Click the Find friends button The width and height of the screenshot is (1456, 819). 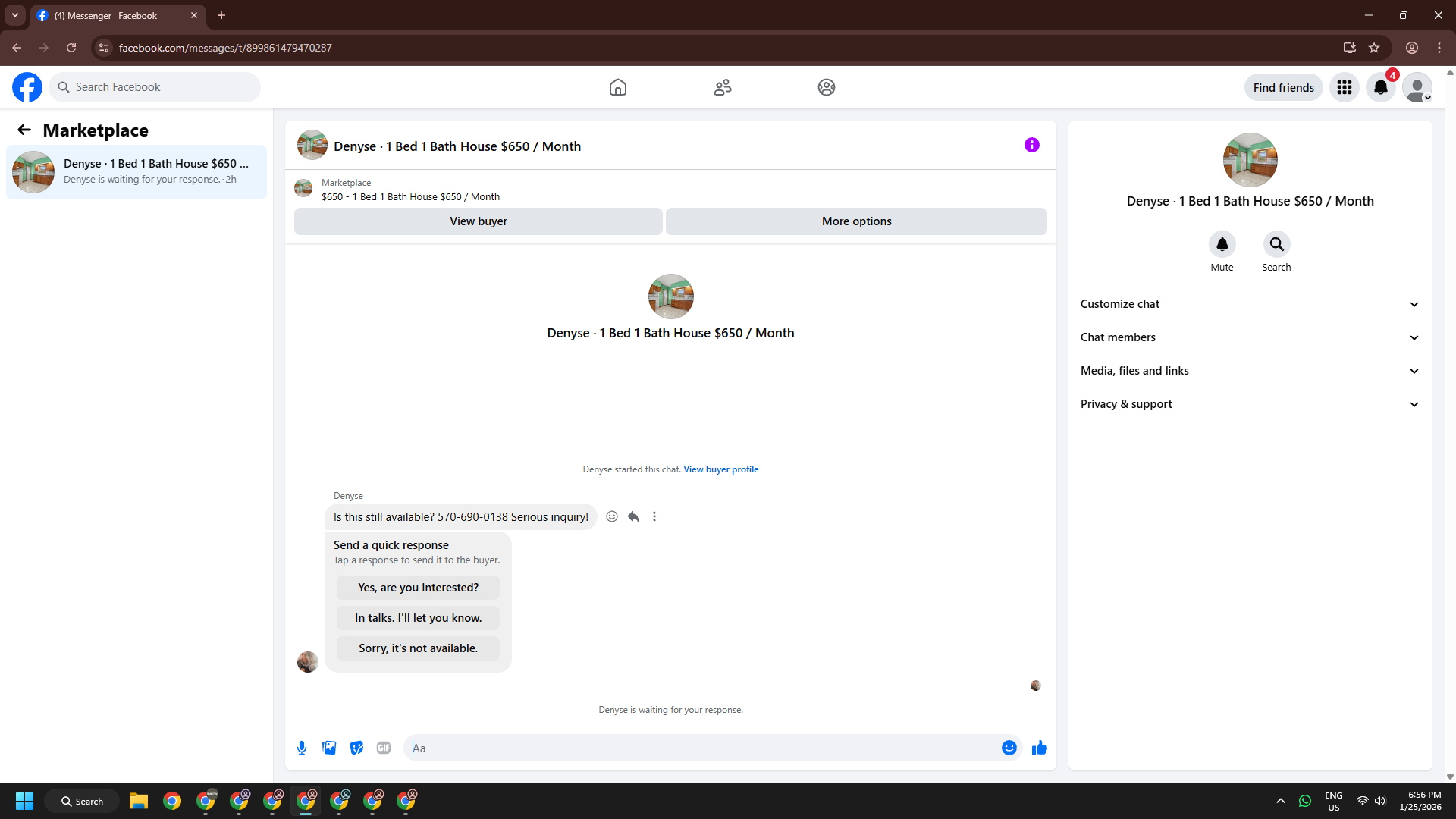point(1284,87)
